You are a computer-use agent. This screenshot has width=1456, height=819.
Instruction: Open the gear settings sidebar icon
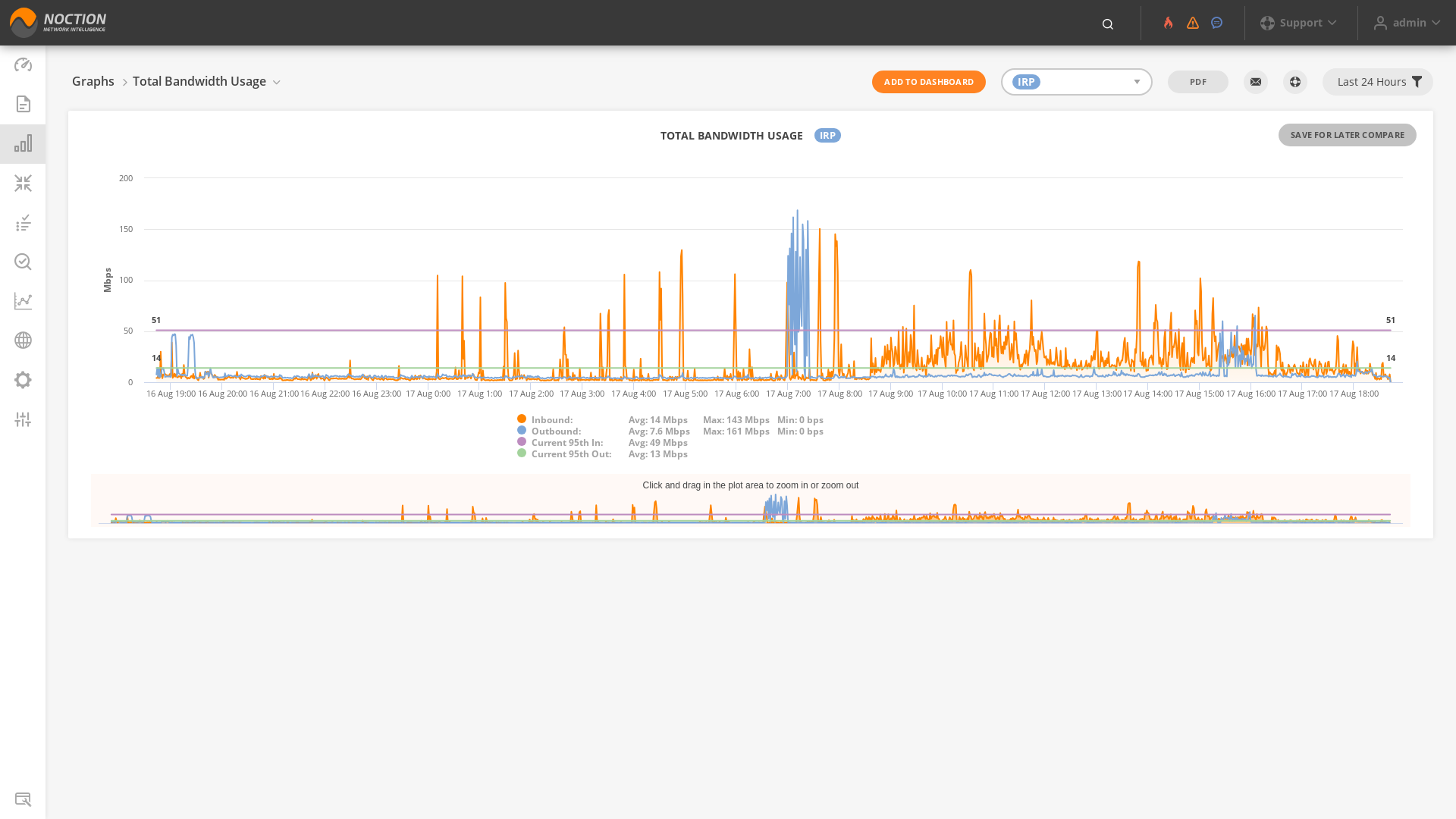click(23, 380)
